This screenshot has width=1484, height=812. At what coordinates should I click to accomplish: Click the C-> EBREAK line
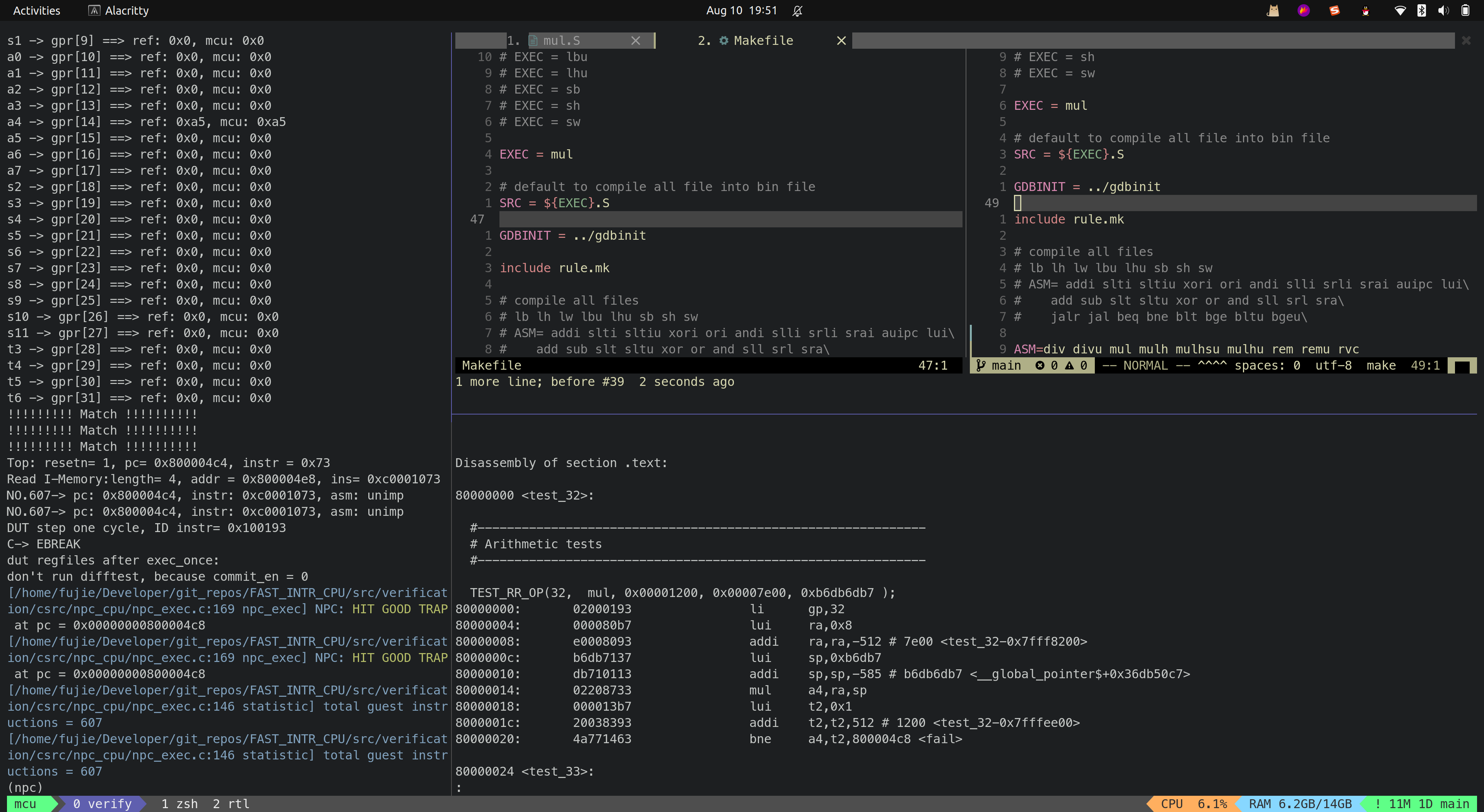click(44, 544)
